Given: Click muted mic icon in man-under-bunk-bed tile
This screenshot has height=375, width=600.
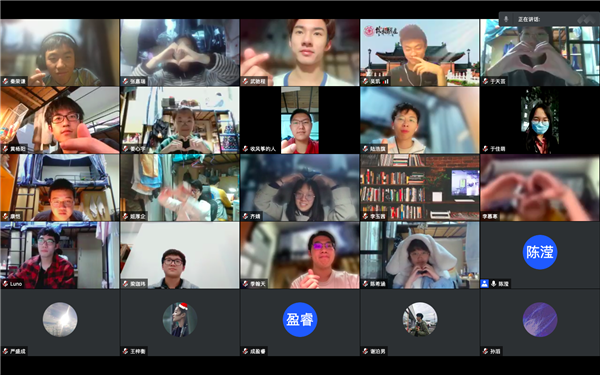Looking at the screenshot, I should pyautogui.click(x=5, y=217).
